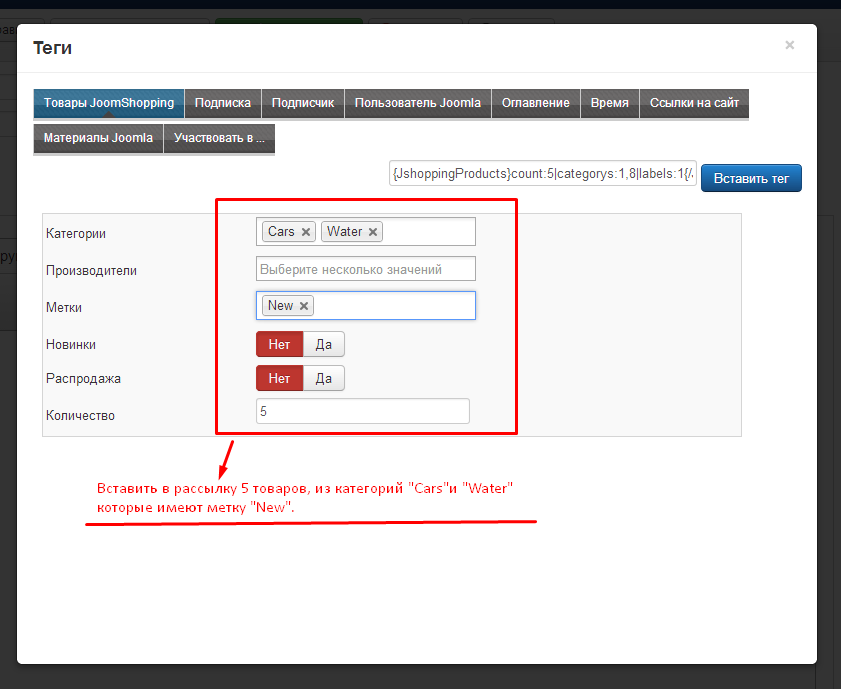Remove the Cars category tag

pos(306,232)
